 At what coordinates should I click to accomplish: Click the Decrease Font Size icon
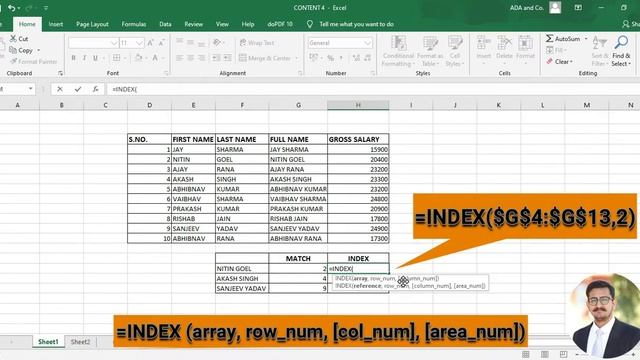tap(162, 42)
